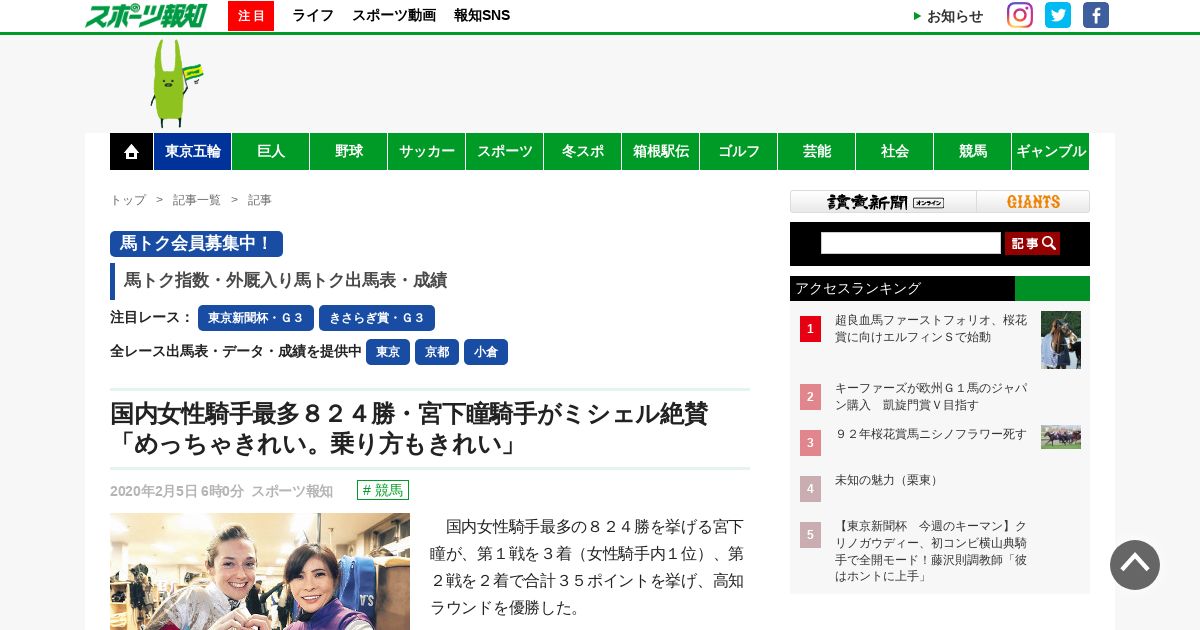Click the # 競馬 tag
This screenshot has width=1200, height=630.
tap(383, 490)
